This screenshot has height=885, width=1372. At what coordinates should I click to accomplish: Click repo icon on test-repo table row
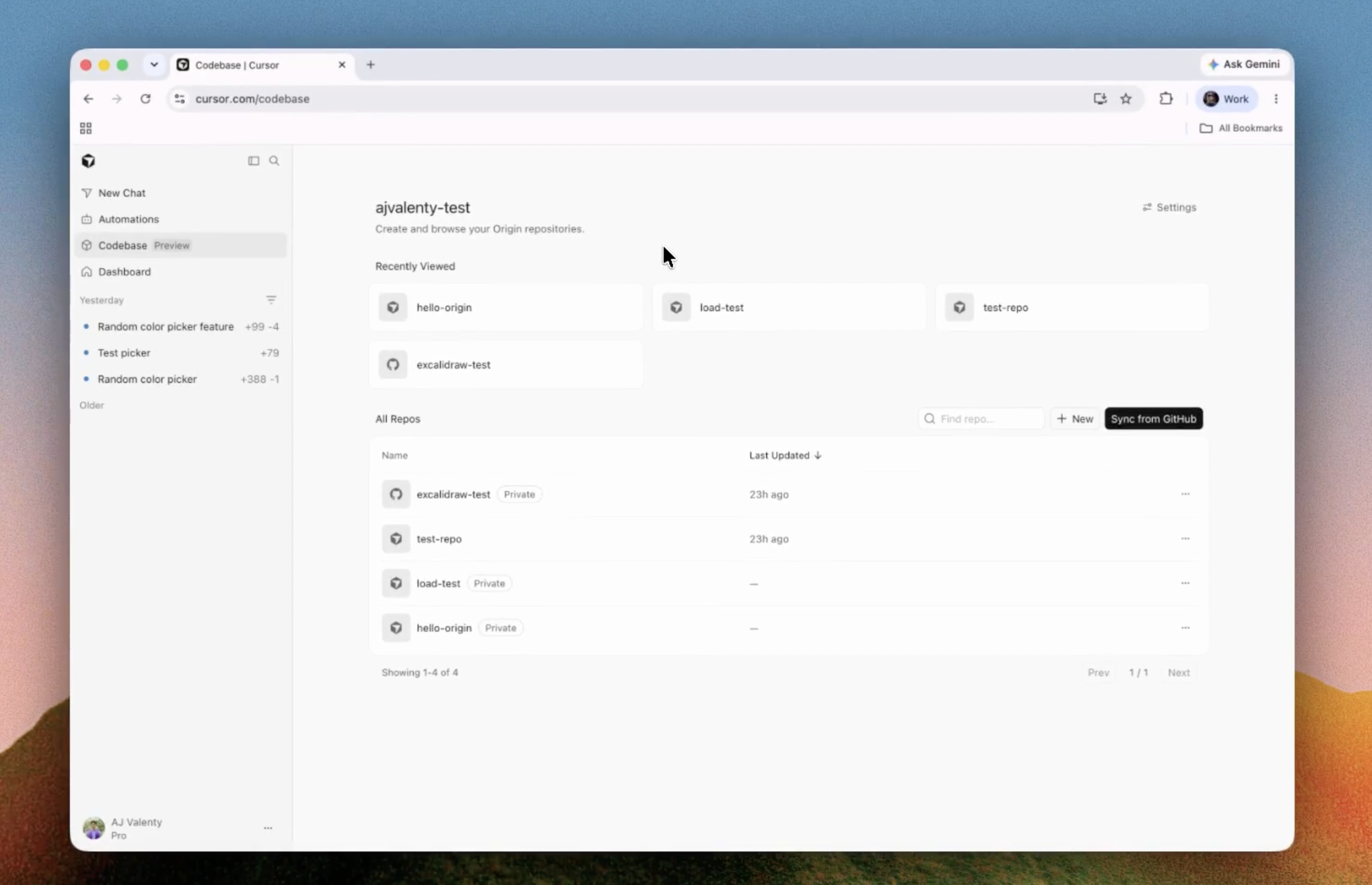coord(396,539)
